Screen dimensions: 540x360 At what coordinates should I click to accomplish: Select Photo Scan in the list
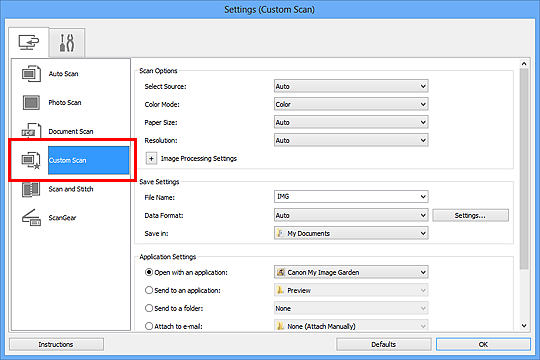click(65, 103)
